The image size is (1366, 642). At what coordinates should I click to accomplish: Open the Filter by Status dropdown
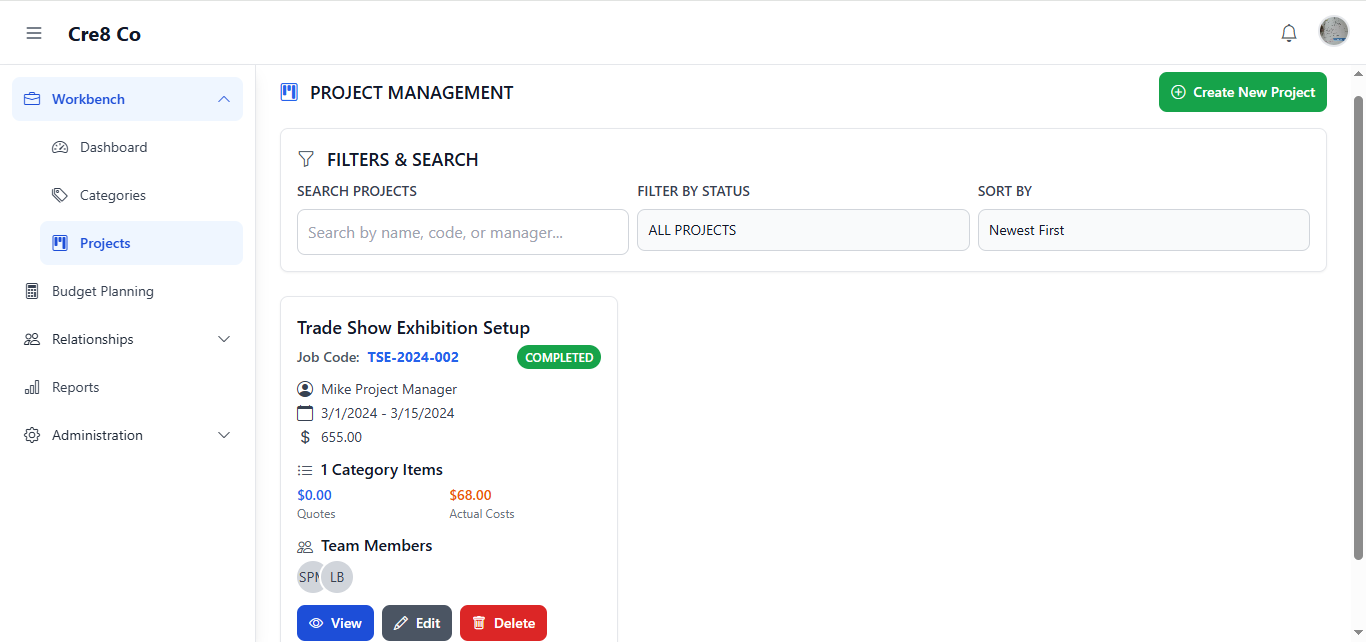click(x=803, y=230)
